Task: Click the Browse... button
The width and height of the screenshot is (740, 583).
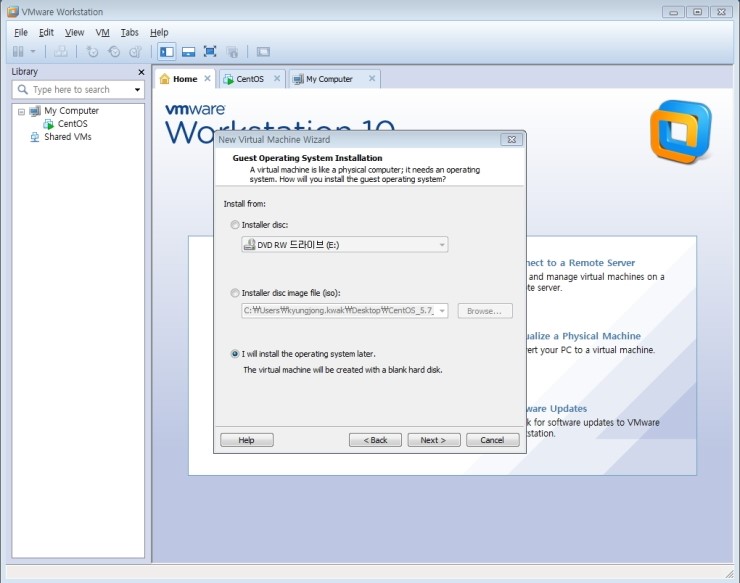Action: tap(485, 311)
